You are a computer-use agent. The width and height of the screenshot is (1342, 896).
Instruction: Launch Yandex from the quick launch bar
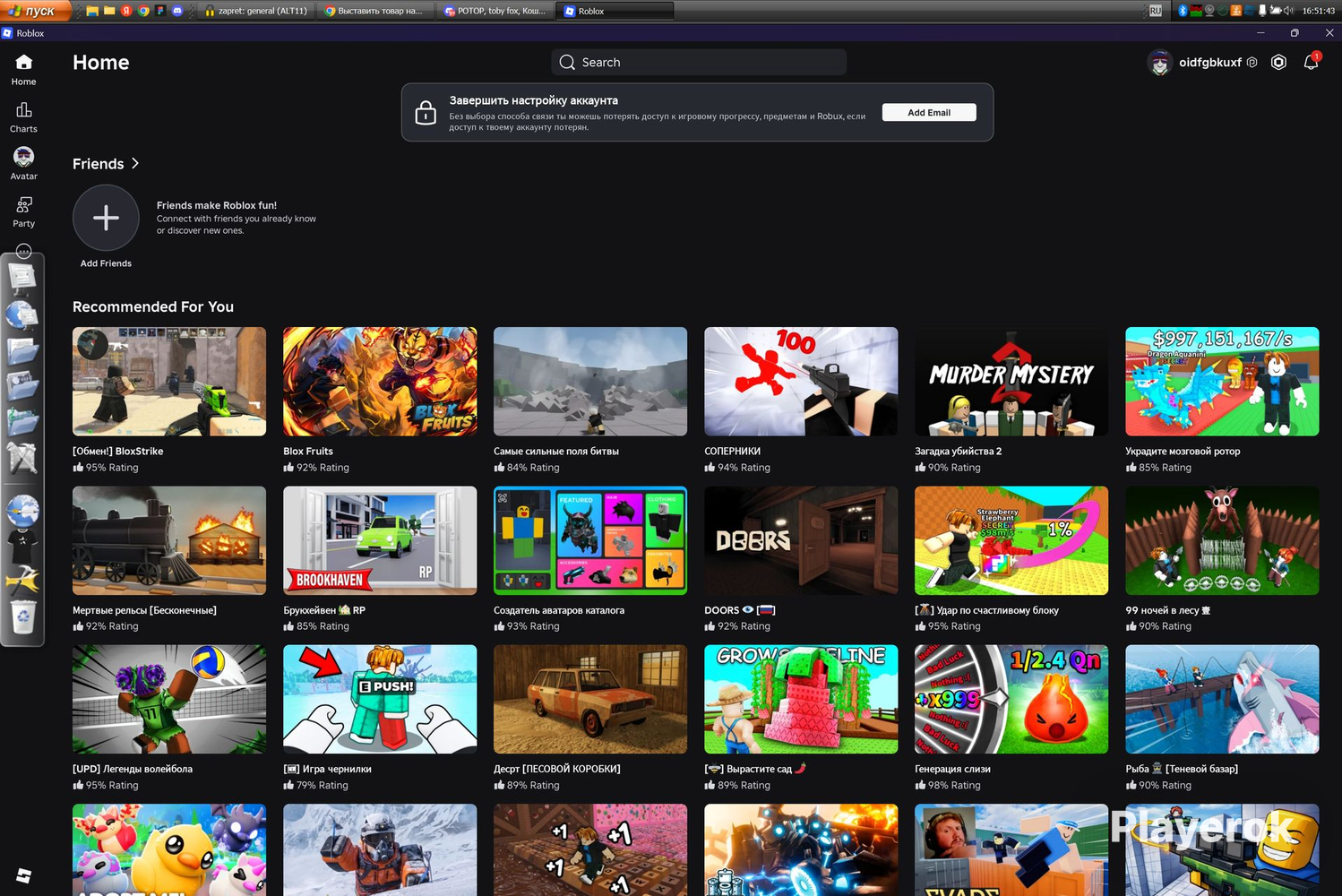pos(126,11)
